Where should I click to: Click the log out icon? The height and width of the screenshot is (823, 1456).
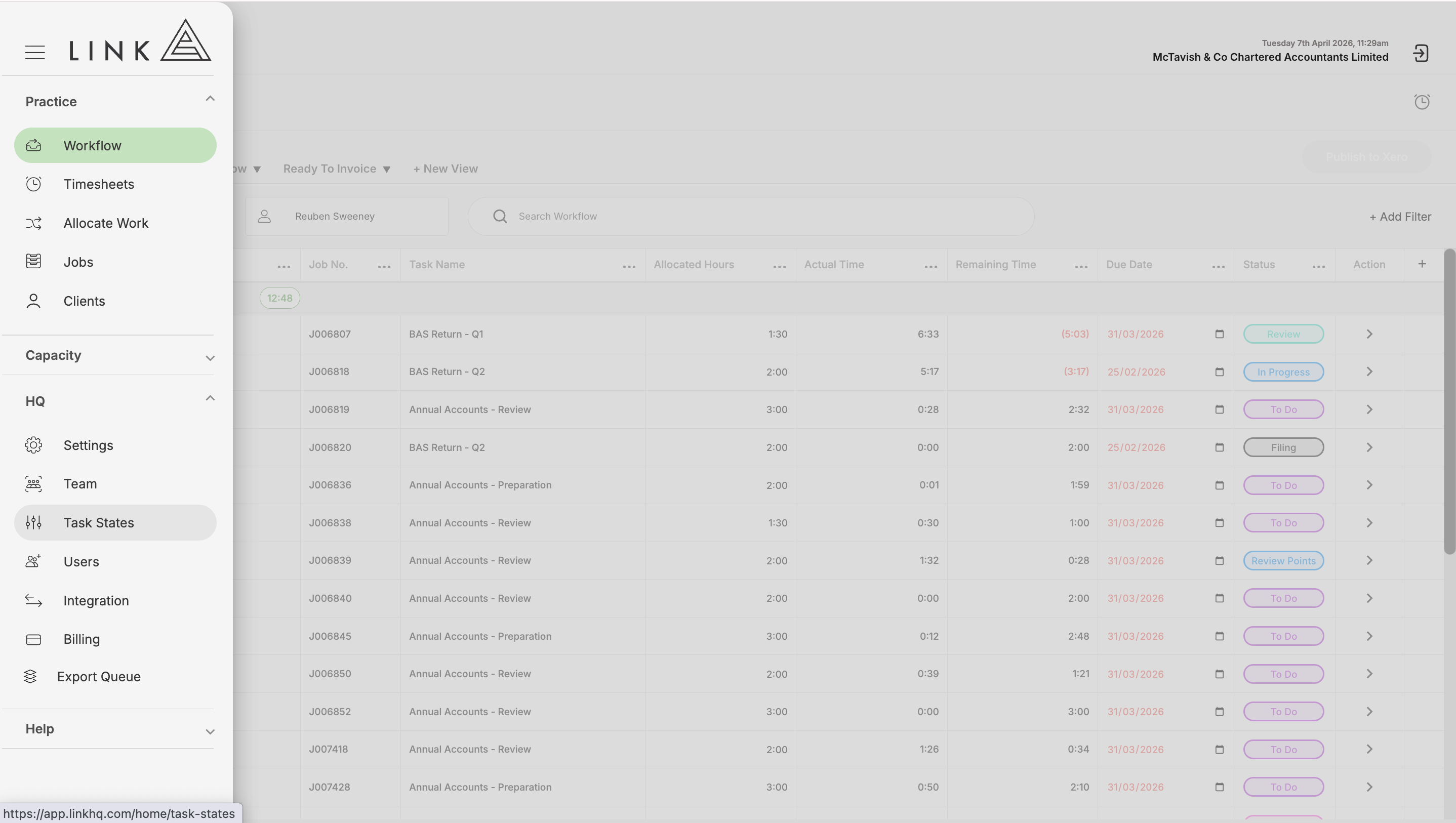(1421, 54)
